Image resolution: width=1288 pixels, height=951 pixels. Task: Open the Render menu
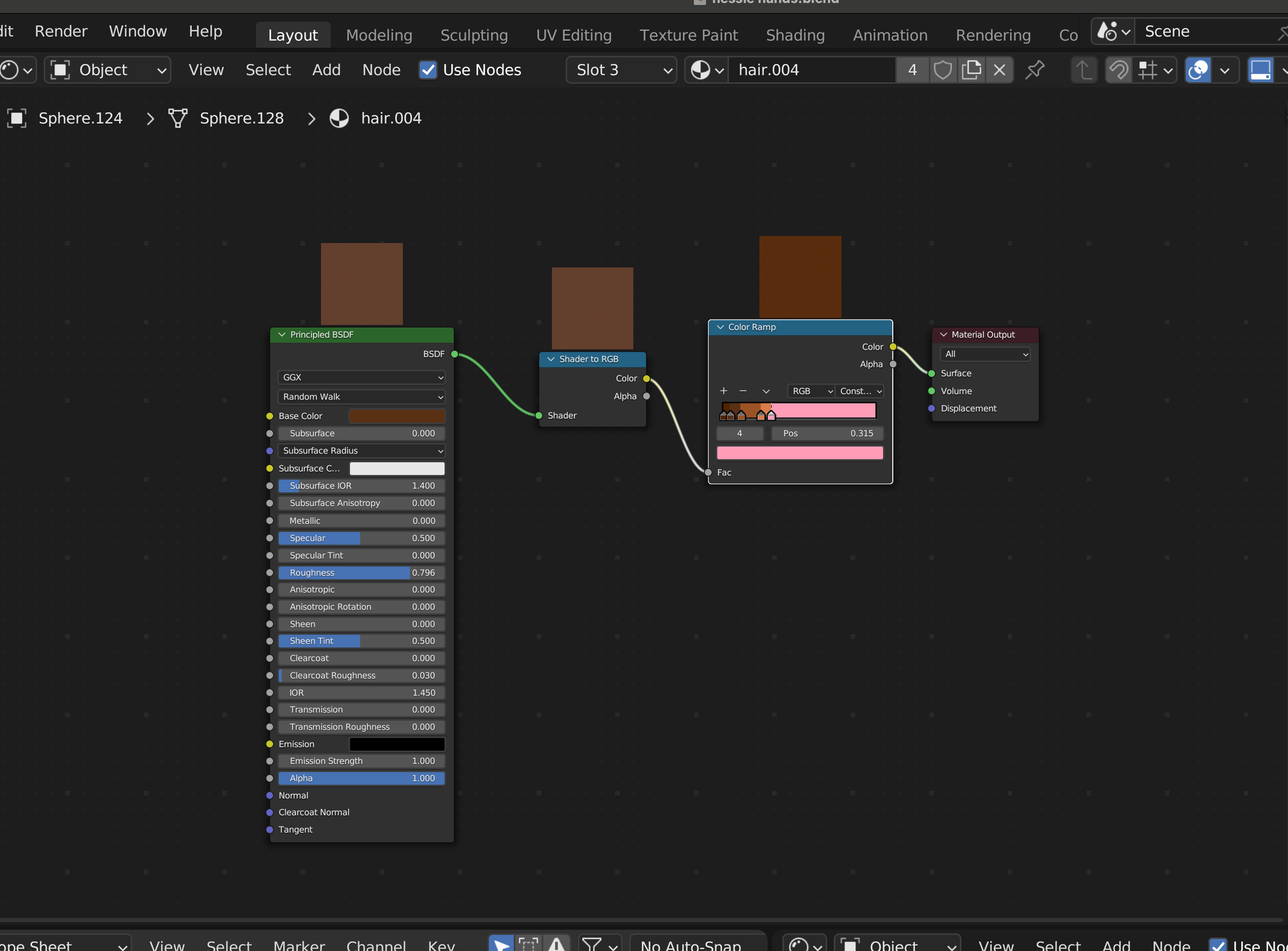(x=60, y=31)
